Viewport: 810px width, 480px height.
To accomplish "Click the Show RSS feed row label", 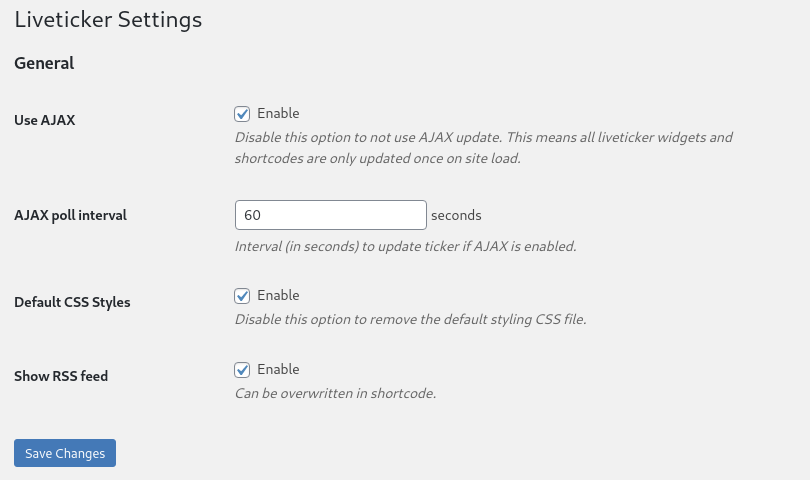I will click(x=61, y=376).
